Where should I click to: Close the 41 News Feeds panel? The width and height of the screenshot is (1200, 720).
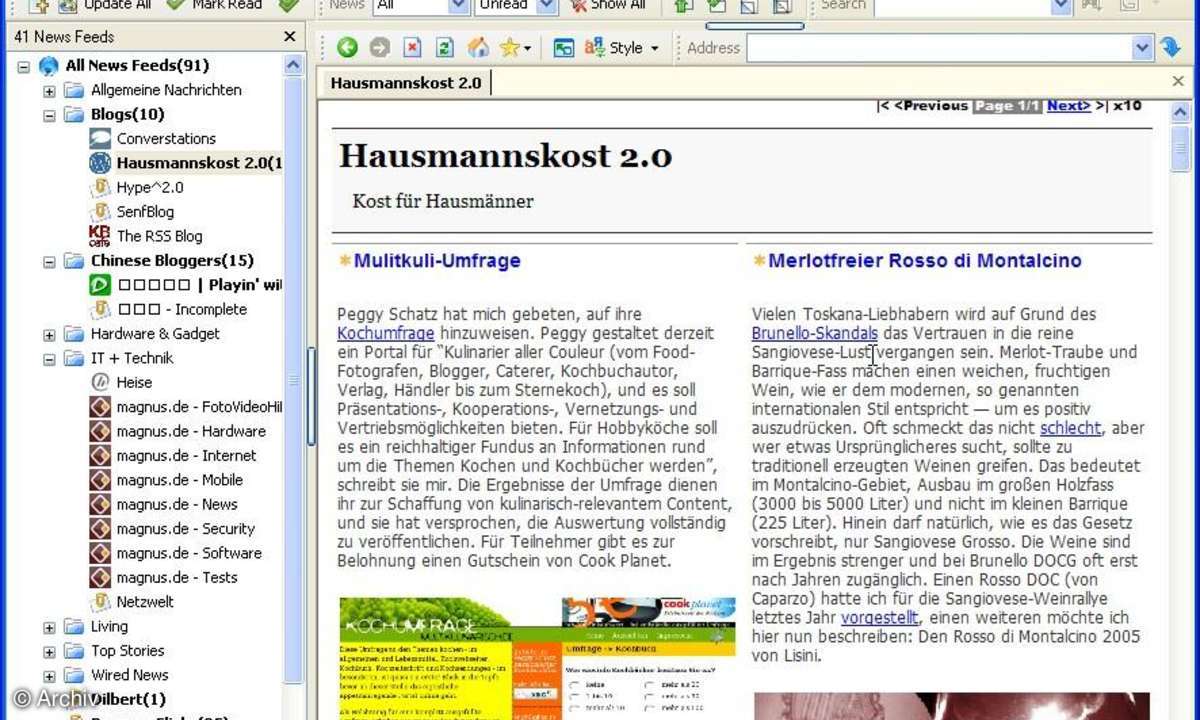[x=290, y=37]
